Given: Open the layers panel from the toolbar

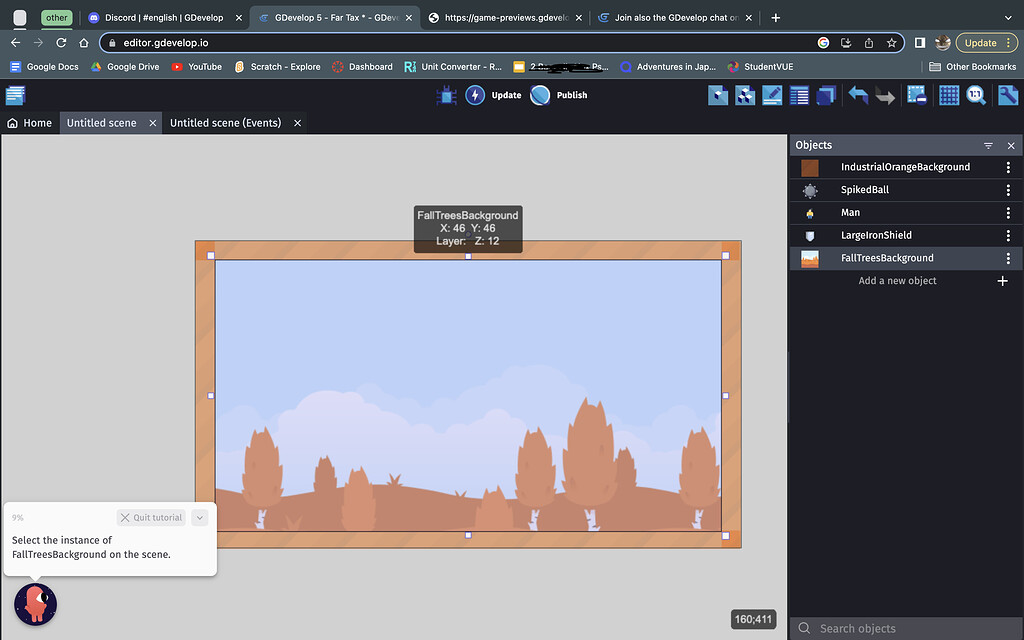Looking at the screenshot, I should 826,95.
